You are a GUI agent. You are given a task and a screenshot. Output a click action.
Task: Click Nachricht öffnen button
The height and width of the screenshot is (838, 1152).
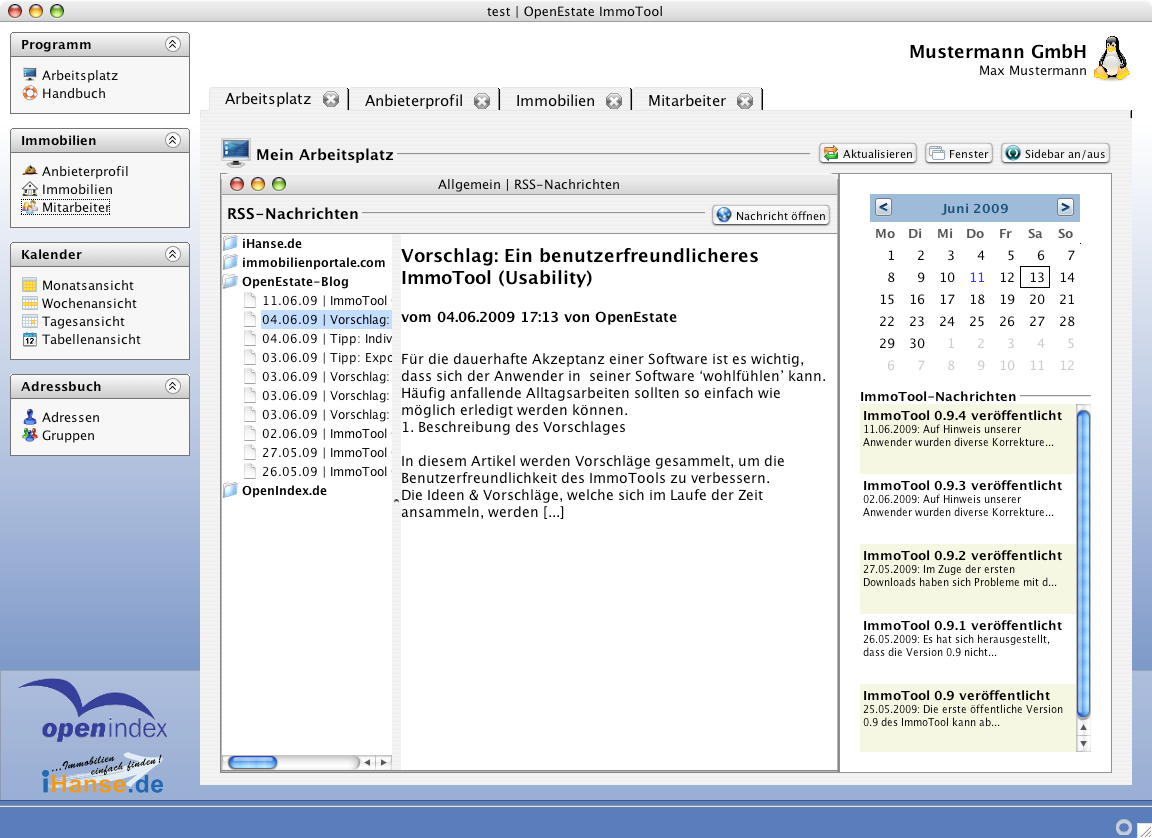(771, 215)
